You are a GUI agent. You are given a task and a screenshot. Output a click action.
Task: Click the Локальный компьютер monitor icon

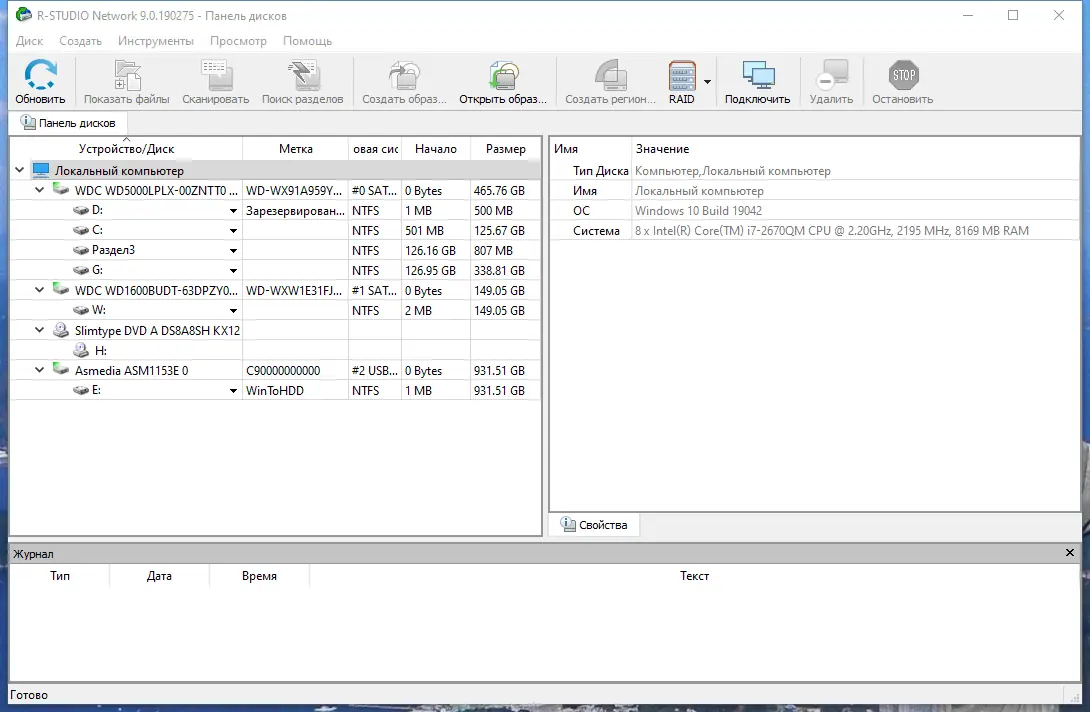tap(41, 170)
